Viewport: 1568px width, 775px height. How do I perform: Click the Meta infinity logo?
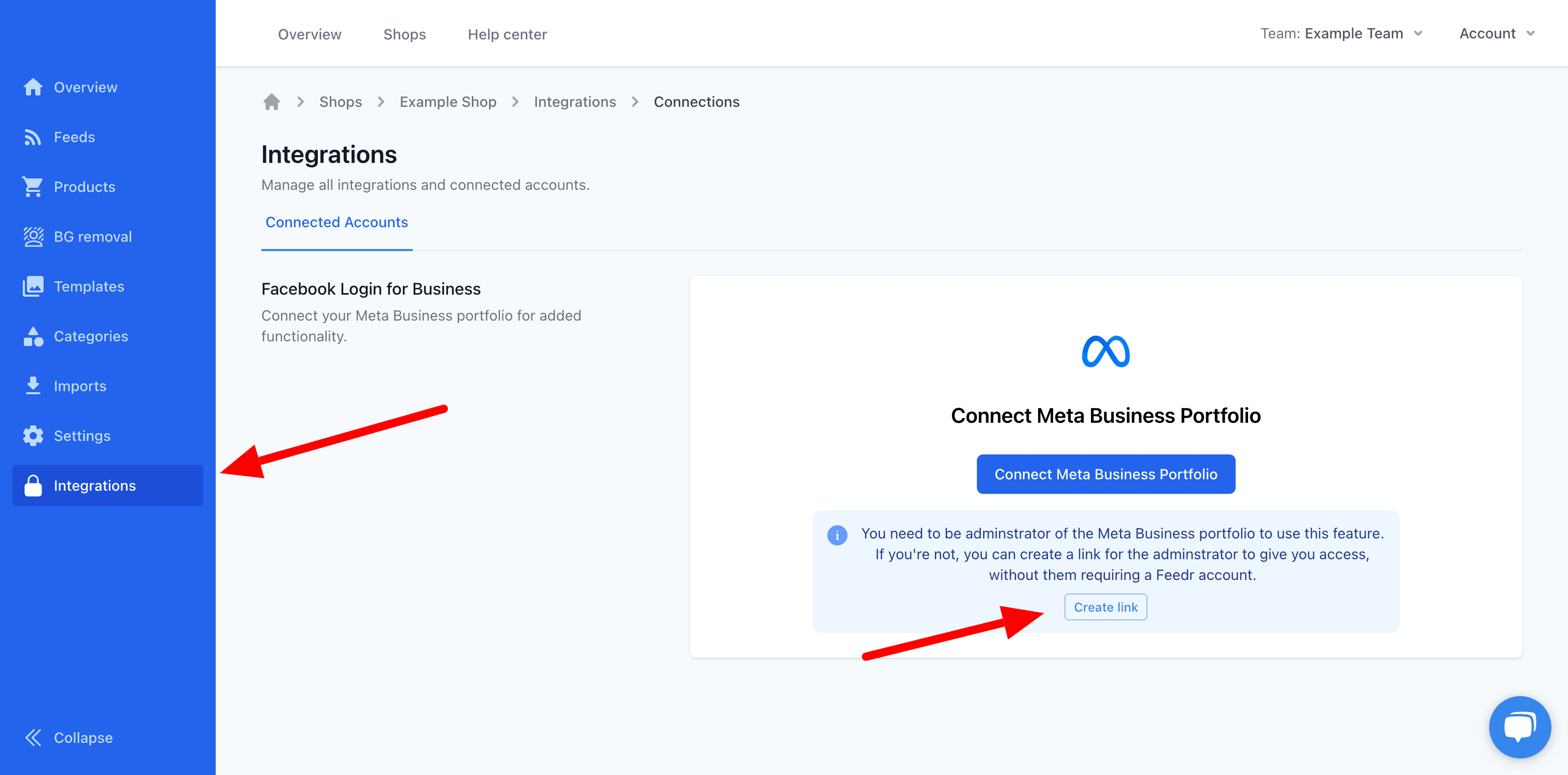click(1105, 351)
